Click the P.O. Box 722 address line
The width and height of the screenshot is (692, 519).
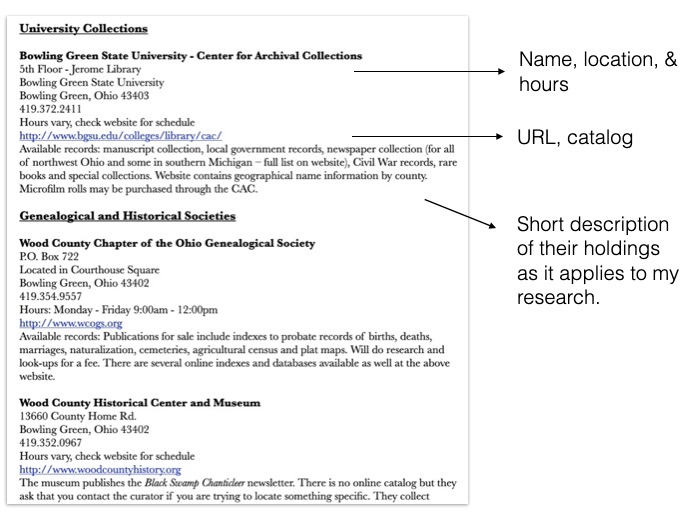[48, 257]
